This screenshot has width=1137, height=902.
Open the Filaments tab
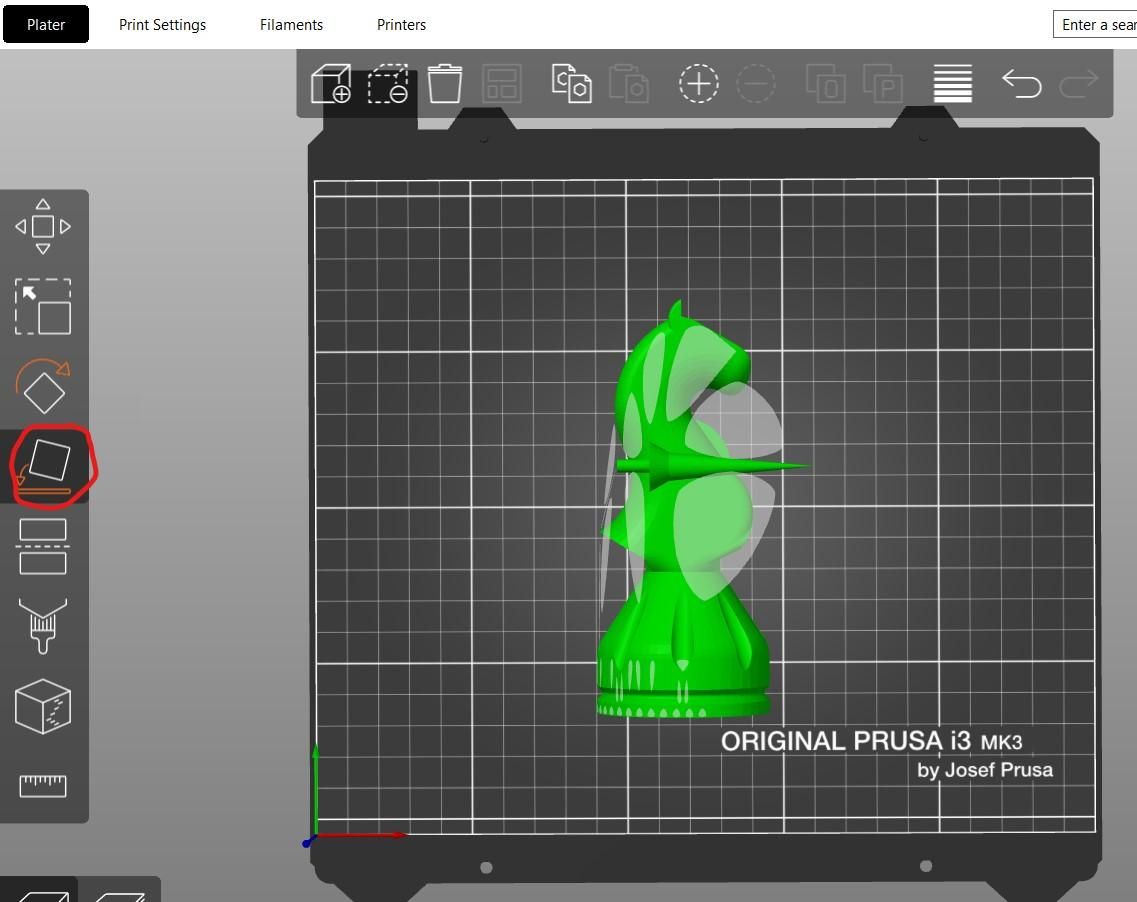click(291, 24)
